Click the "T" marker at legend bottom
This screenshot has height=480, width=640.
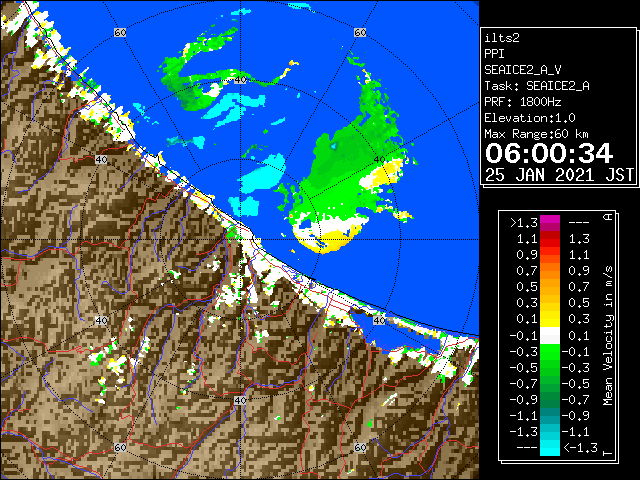(x=609, y=453)
